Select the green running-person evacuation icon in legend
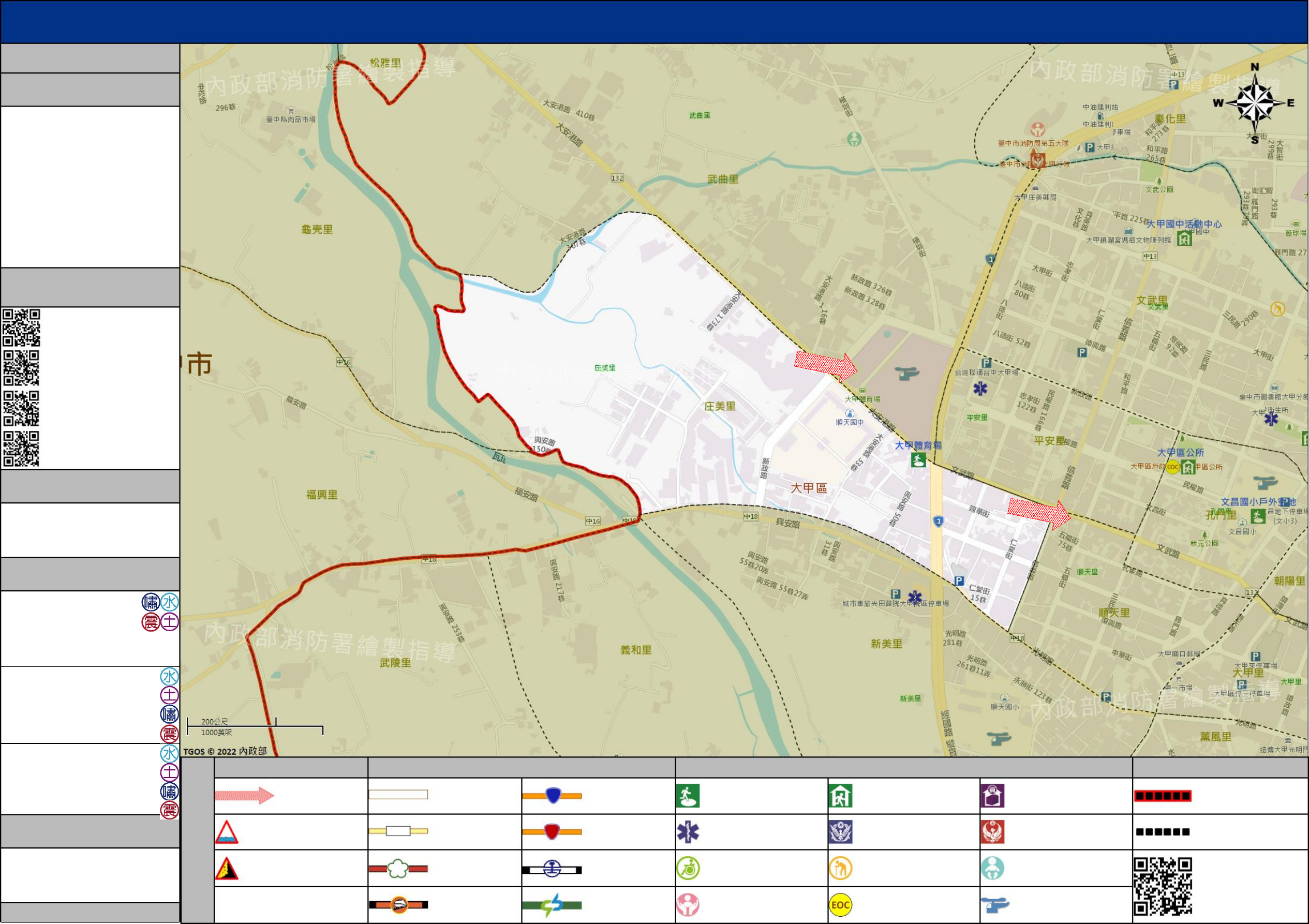This screenshot has height=924, width=1309. click(688, 796)
